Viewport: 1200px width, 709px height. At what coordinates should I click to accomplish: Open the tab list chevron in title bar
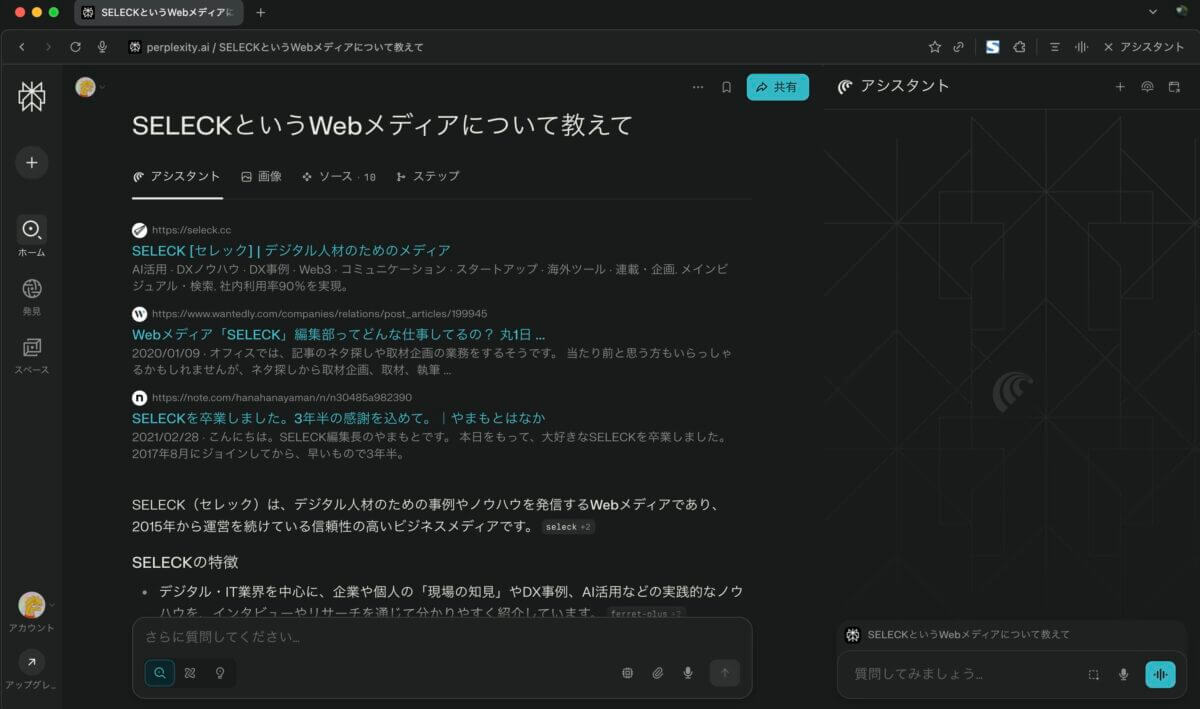(x=1153, y=12)
